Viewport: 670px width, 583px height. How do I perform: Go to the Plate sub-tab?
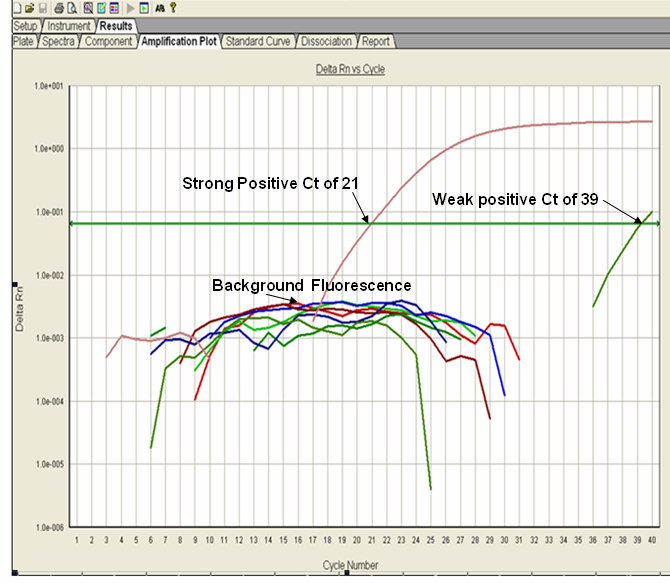24,41
